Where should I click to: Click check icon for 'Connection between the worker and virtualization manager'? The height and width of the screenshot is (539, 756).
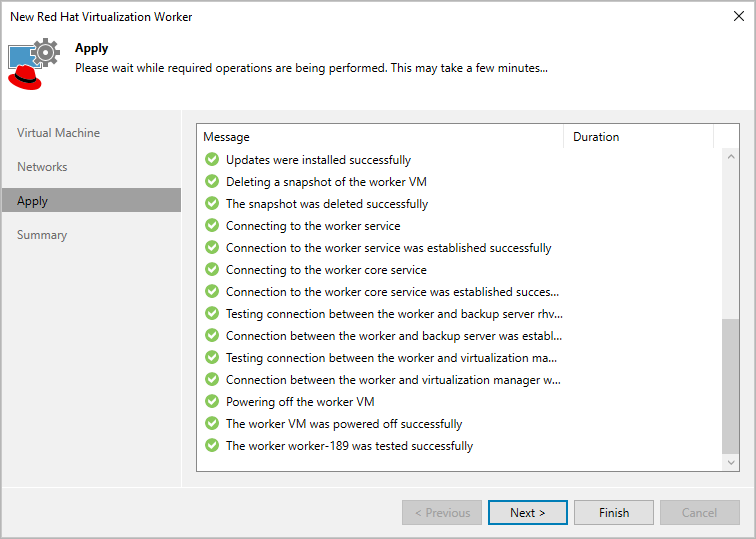tap(212, 379)
